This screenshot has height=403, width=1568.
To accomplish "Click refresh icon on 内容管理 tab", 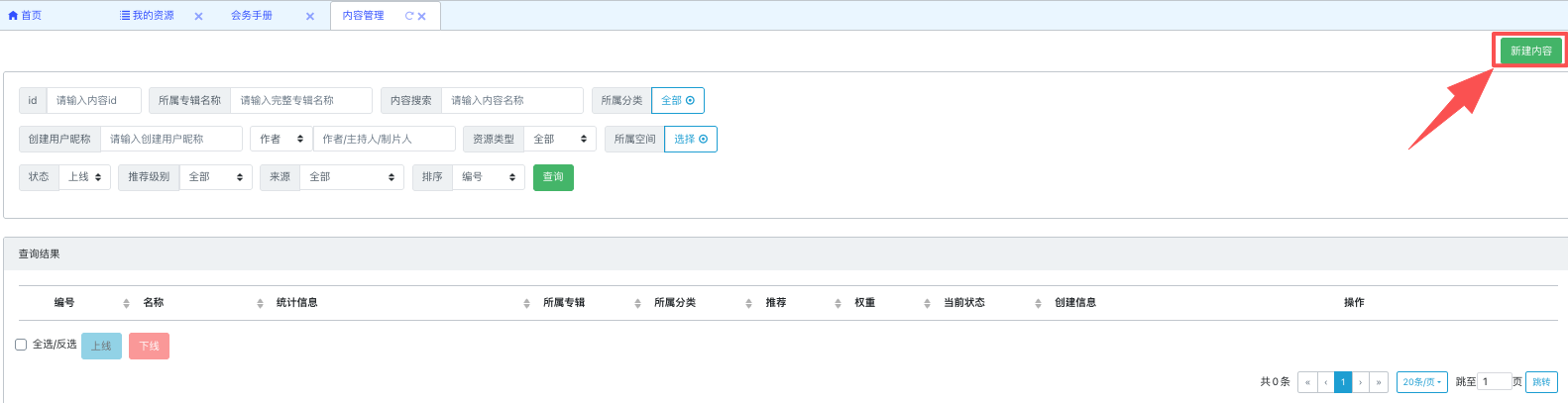I will click(409, 16).
